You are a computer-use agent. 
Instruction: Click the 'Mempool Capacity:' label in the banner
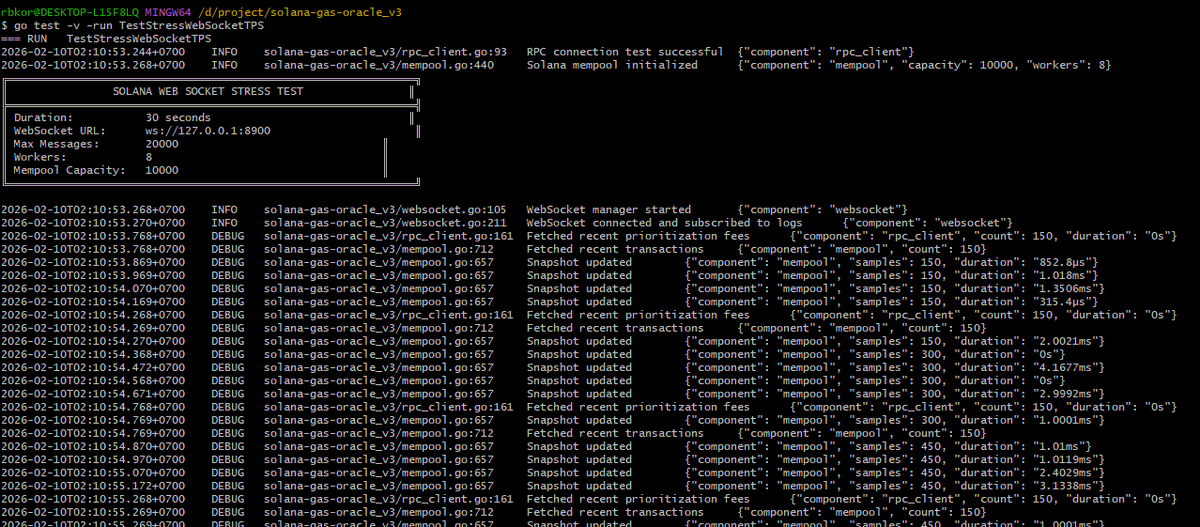pyautogui.click(x=69, y=170)
